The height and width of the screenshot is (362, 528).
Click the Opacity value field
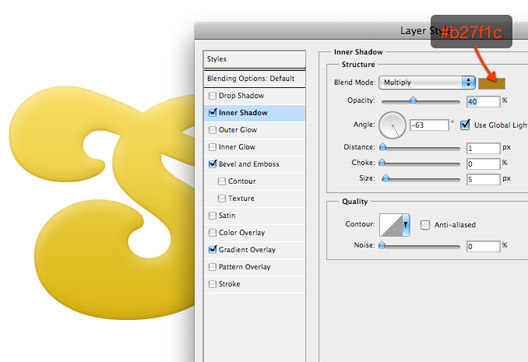[483, 101]
